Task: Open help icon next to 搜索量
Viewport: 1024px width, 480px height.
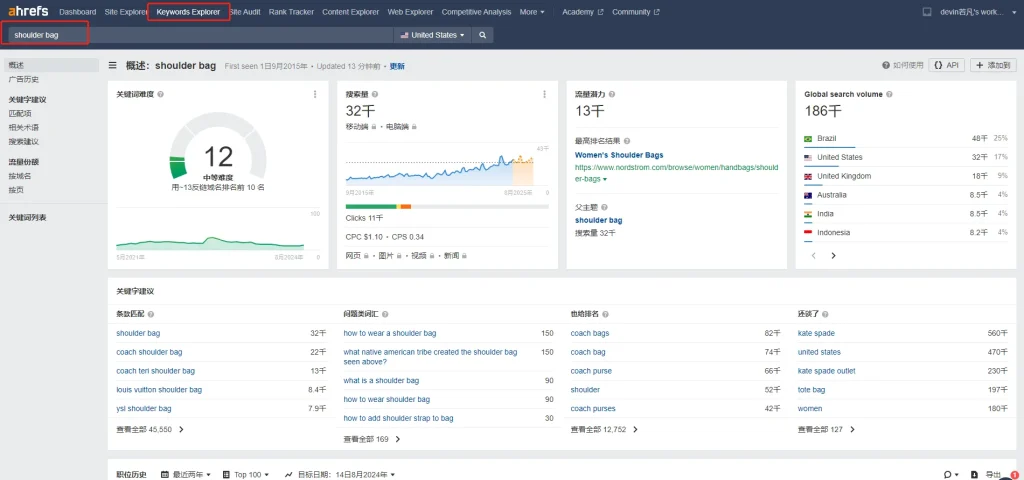Action: coord(376,94)
